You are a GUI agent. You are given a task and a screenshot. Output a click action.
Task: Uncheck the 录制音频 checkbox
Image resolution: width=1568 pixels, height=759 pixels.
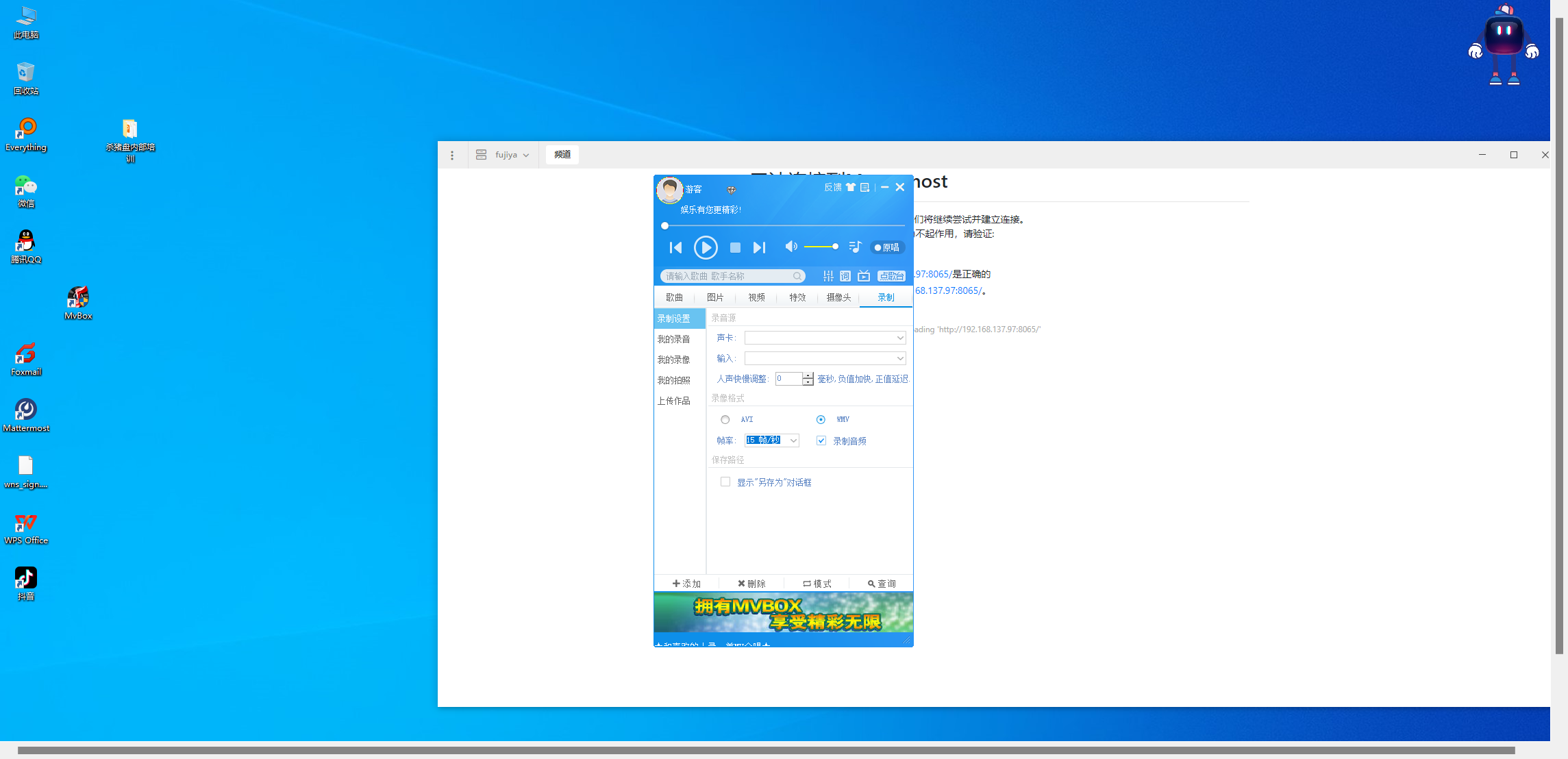pyautogui.click(x=821, y=440)
